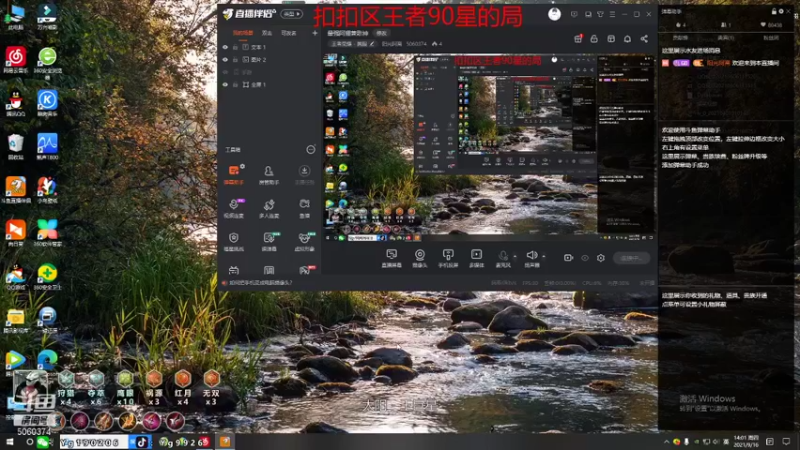Lock the 全屏 1 source layer
This screenshot has width=800, height=450.
(235, 85)
